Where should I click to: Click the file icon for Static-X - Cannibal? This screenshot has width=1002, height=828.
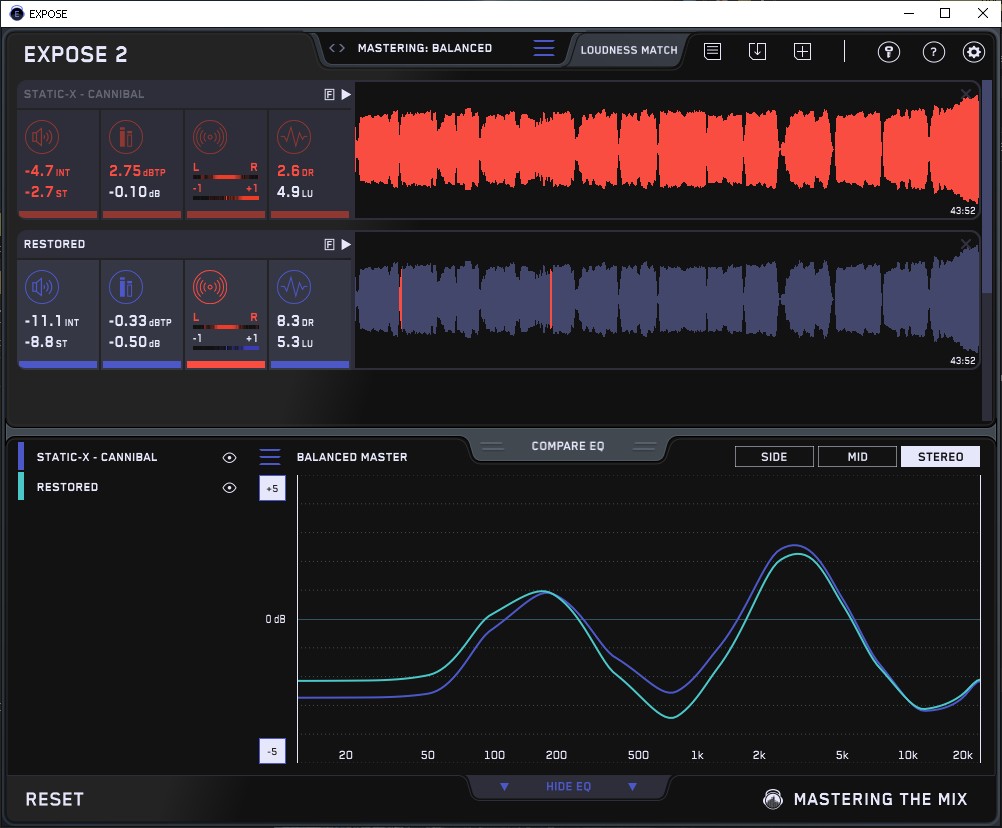pos(329,95)
